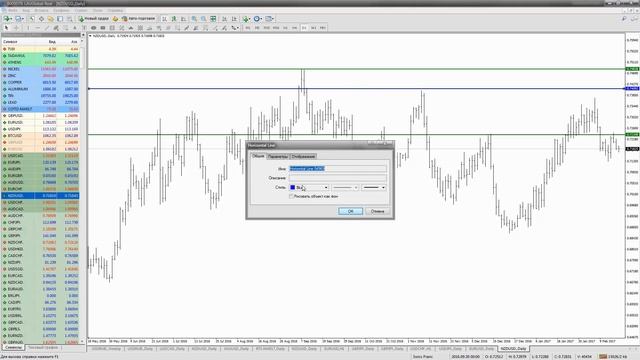The height and width of the screenshot is (360, 640).
Task: Open the templates dropdown
Action: click(269, 19)
